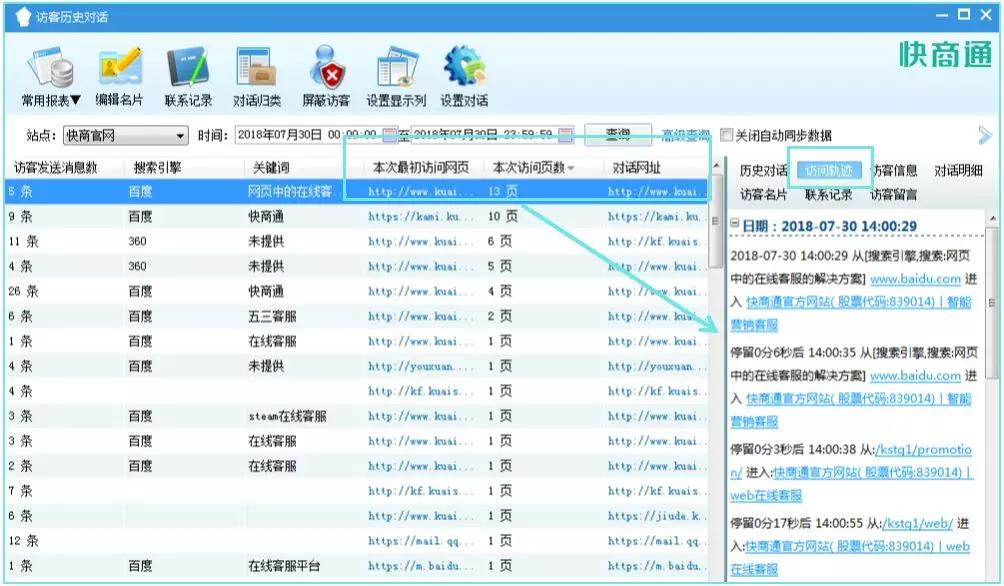Switch to 历史对话 tab
The image size is (1004, 586).
point(763,170)
